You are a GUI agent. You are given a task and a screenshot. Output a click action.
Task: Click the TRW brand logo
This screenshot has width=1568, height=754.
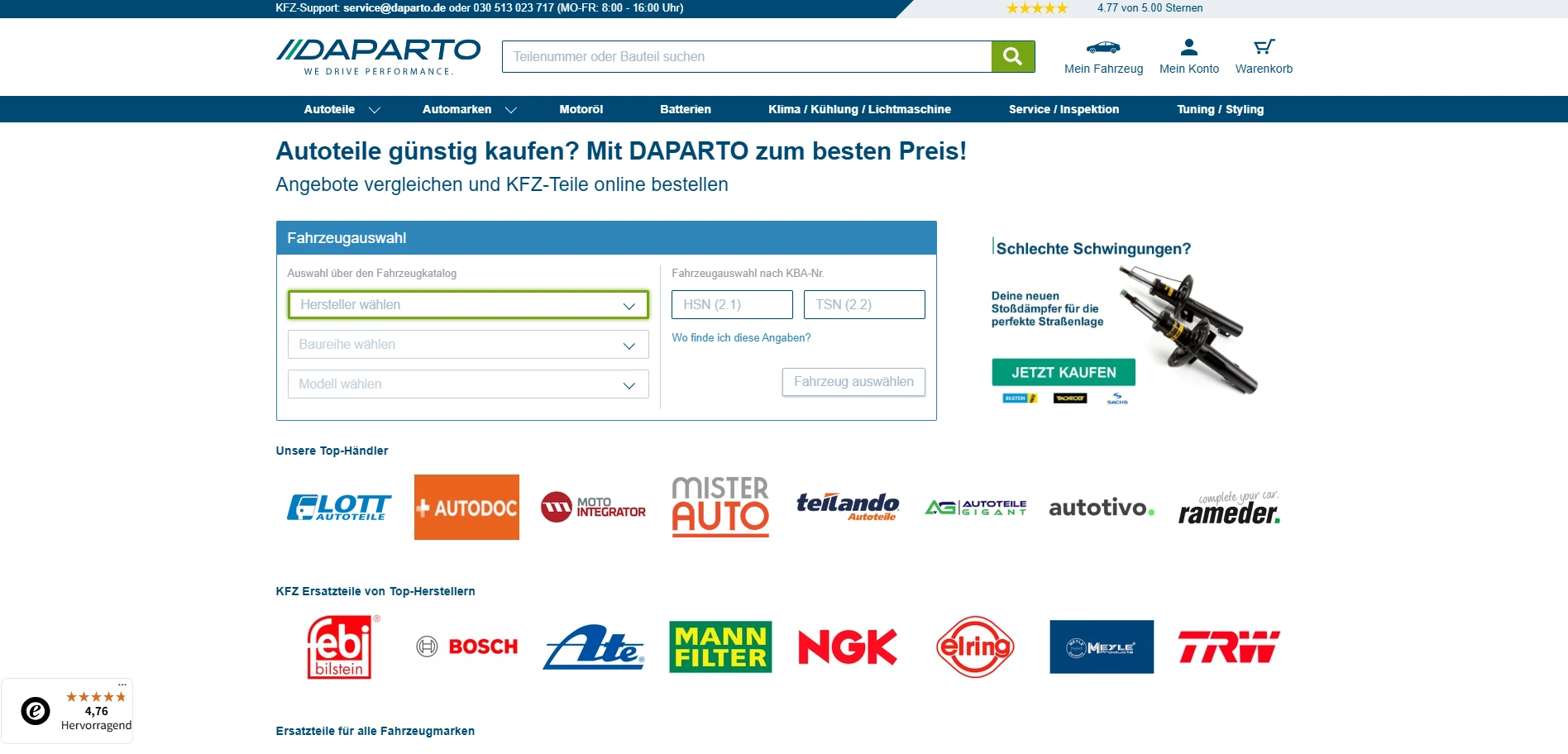pyautogui.click(x=1229, y=647)
